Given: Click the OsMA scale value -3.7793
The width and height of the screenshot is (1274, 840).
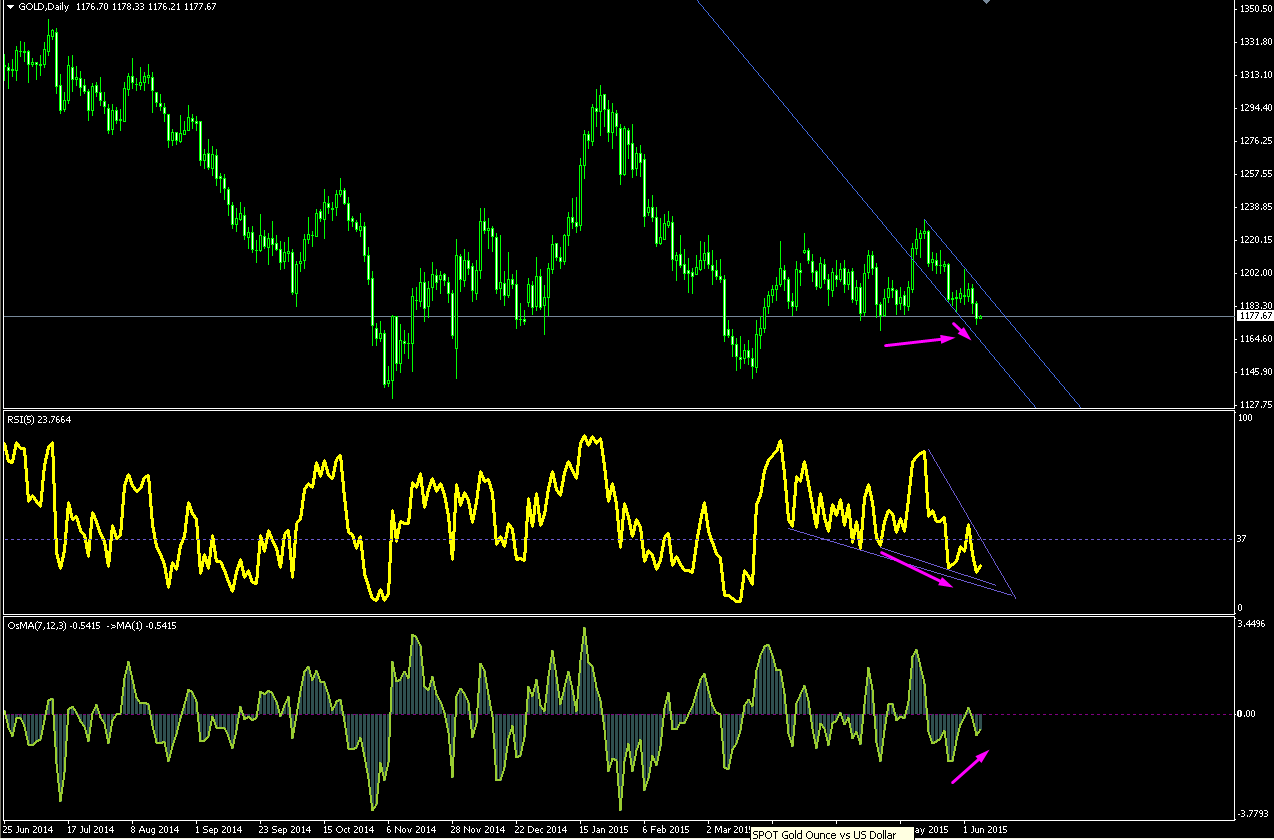Looking at the screenshot, I should tap(1254, 815).
